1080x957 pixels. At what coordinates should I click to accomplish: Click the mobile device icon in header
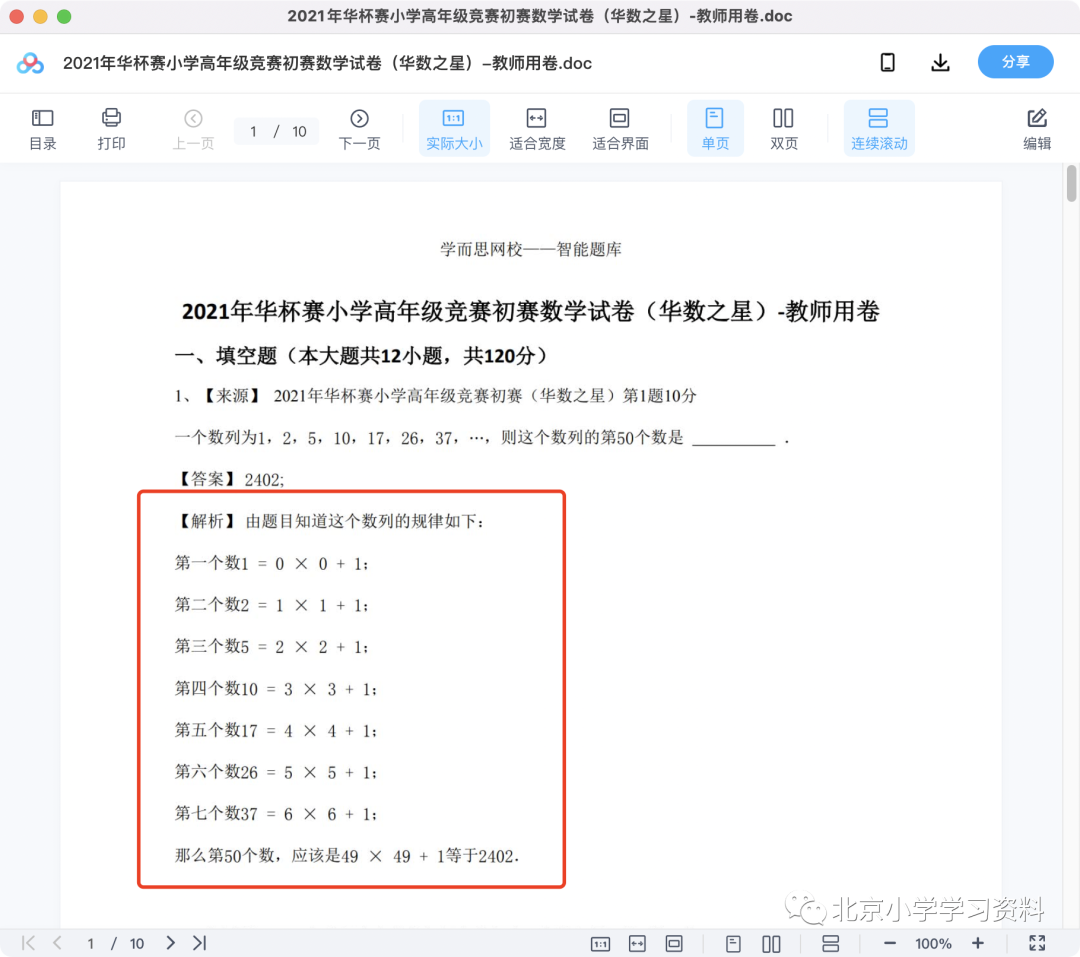coord(888,63)
